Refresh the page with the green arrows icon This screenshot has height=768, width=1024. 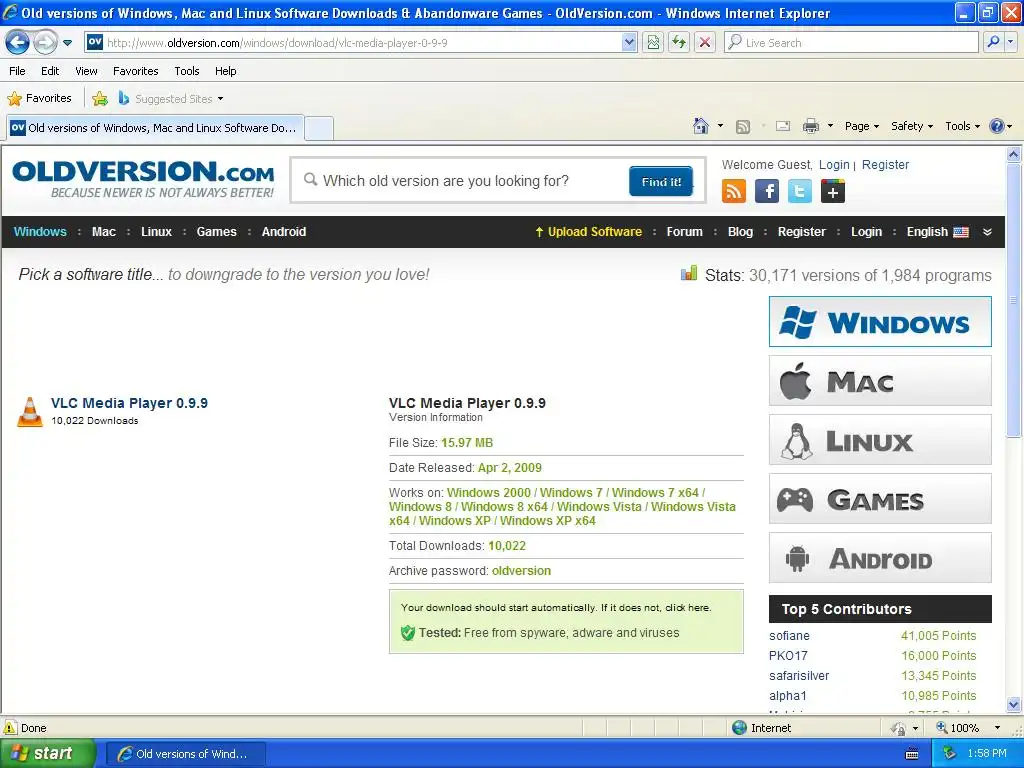[679, 43]
